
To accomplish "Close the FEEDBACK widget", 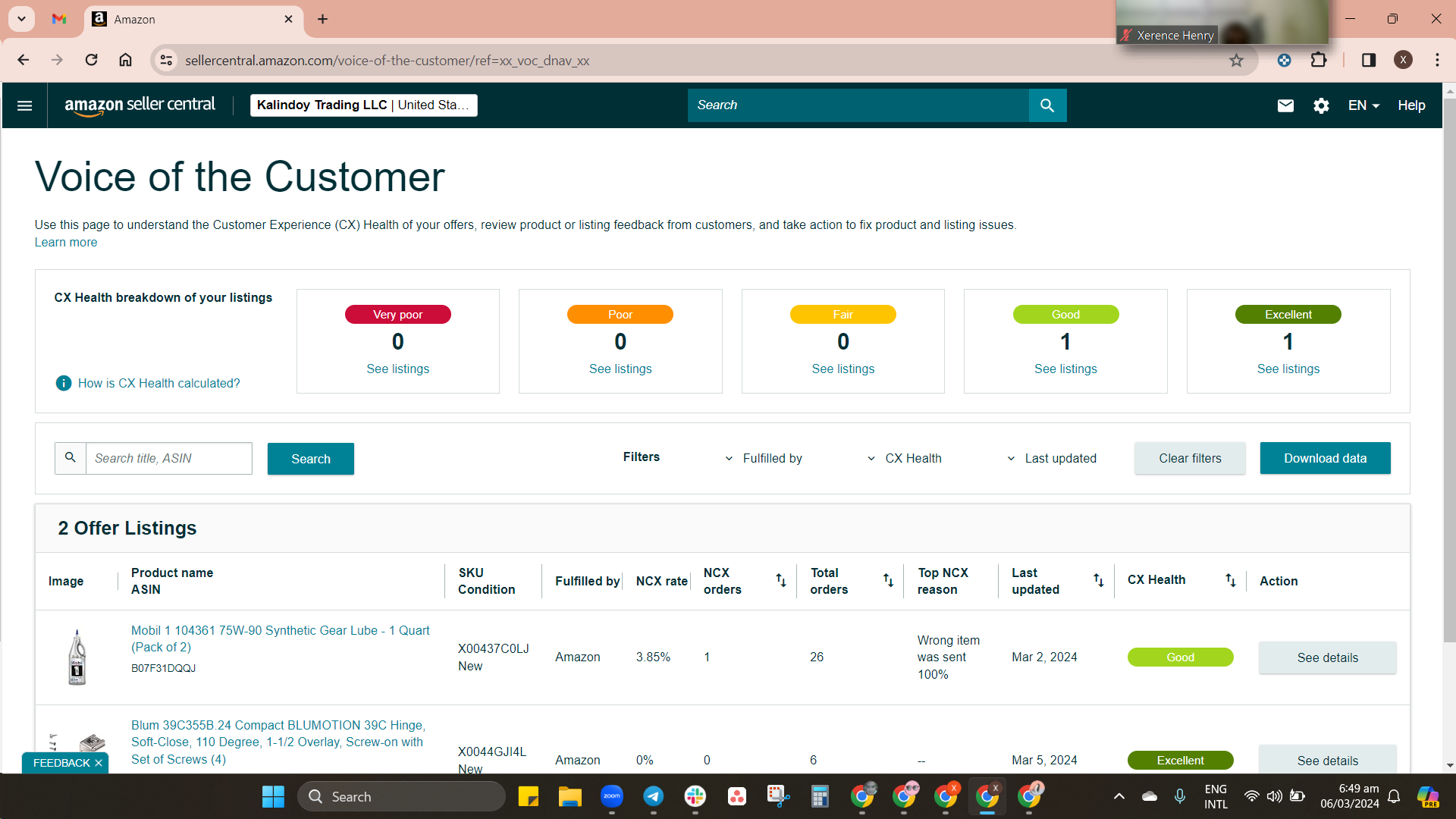I will [99, 763].
